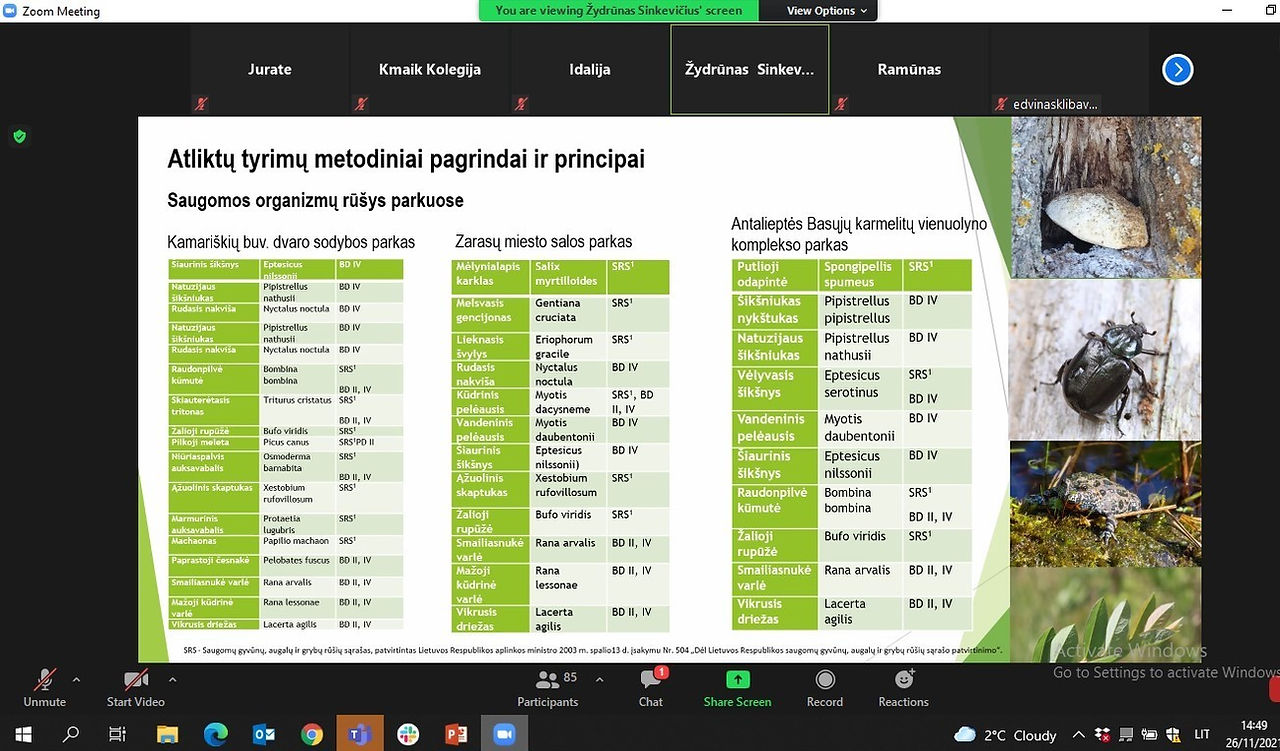Click the 'Pipistrellus pipistrellus' table cell
This screenshot has height=751, width=1280.
point(862,309)
